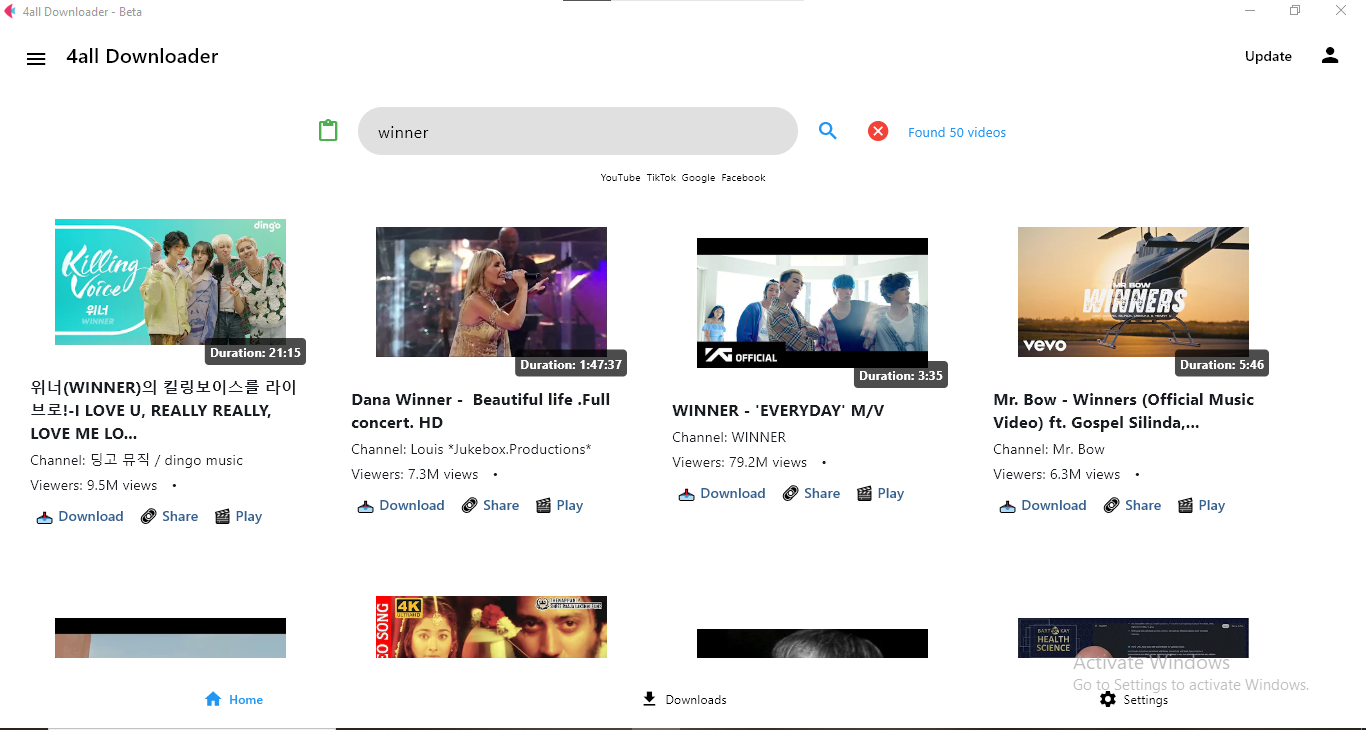Click 'Viewers: 79.2M views' text

click(x=740, y=463)
